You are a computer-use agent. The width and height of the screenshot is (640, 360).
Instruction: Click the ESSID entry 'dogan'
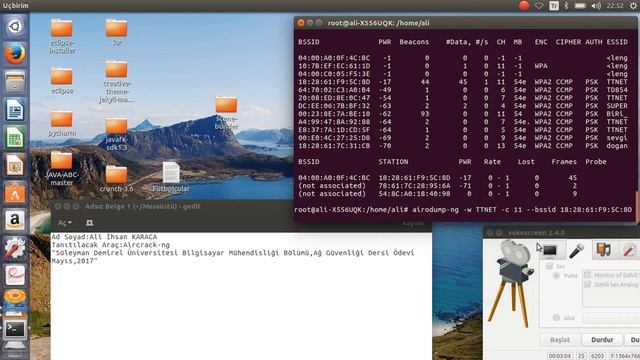pyautogui.click(x=617, y=146)
